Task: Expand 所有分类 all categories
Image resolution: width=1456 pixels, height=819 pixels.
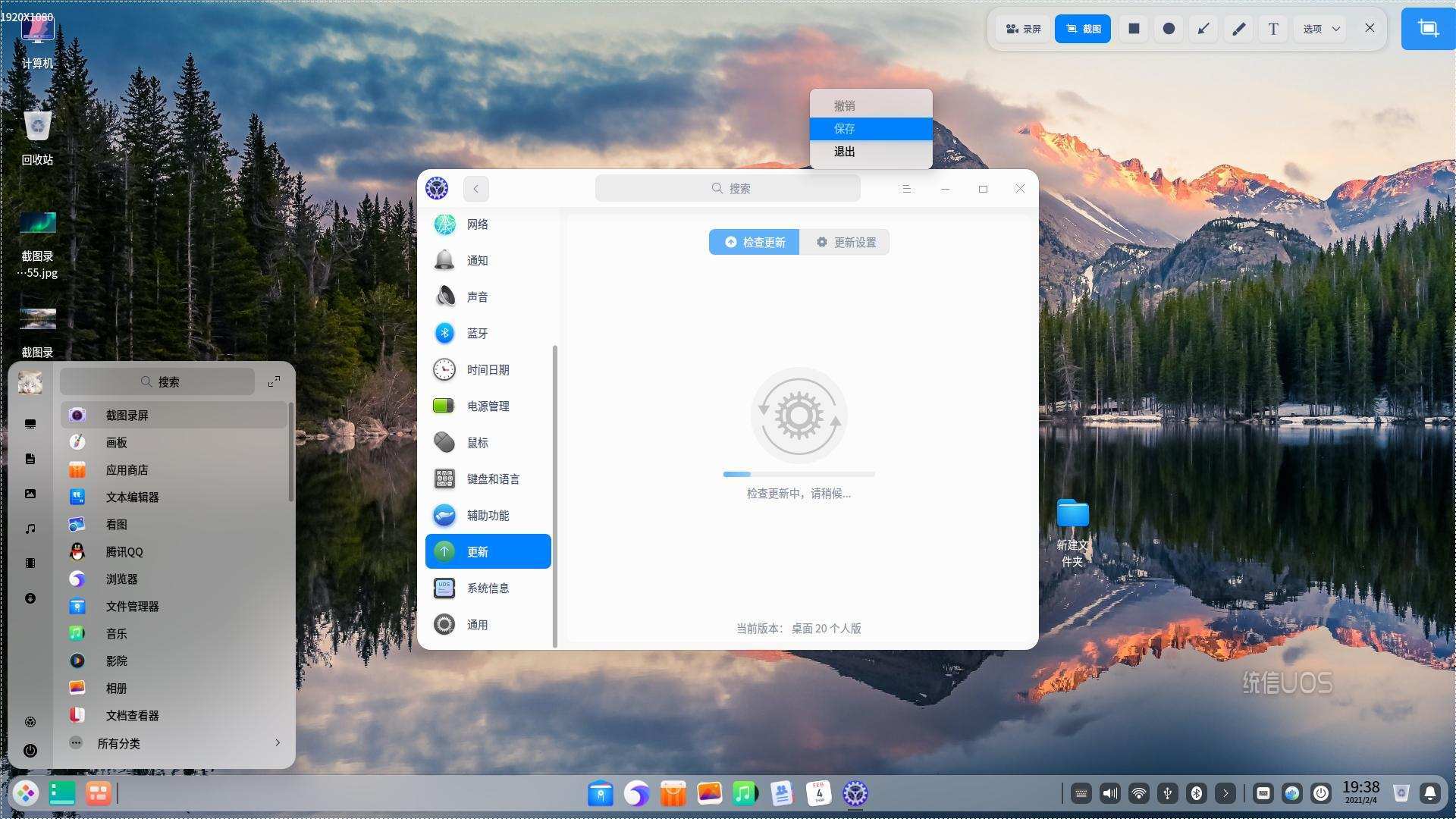Action: click(x=174, y=743)
